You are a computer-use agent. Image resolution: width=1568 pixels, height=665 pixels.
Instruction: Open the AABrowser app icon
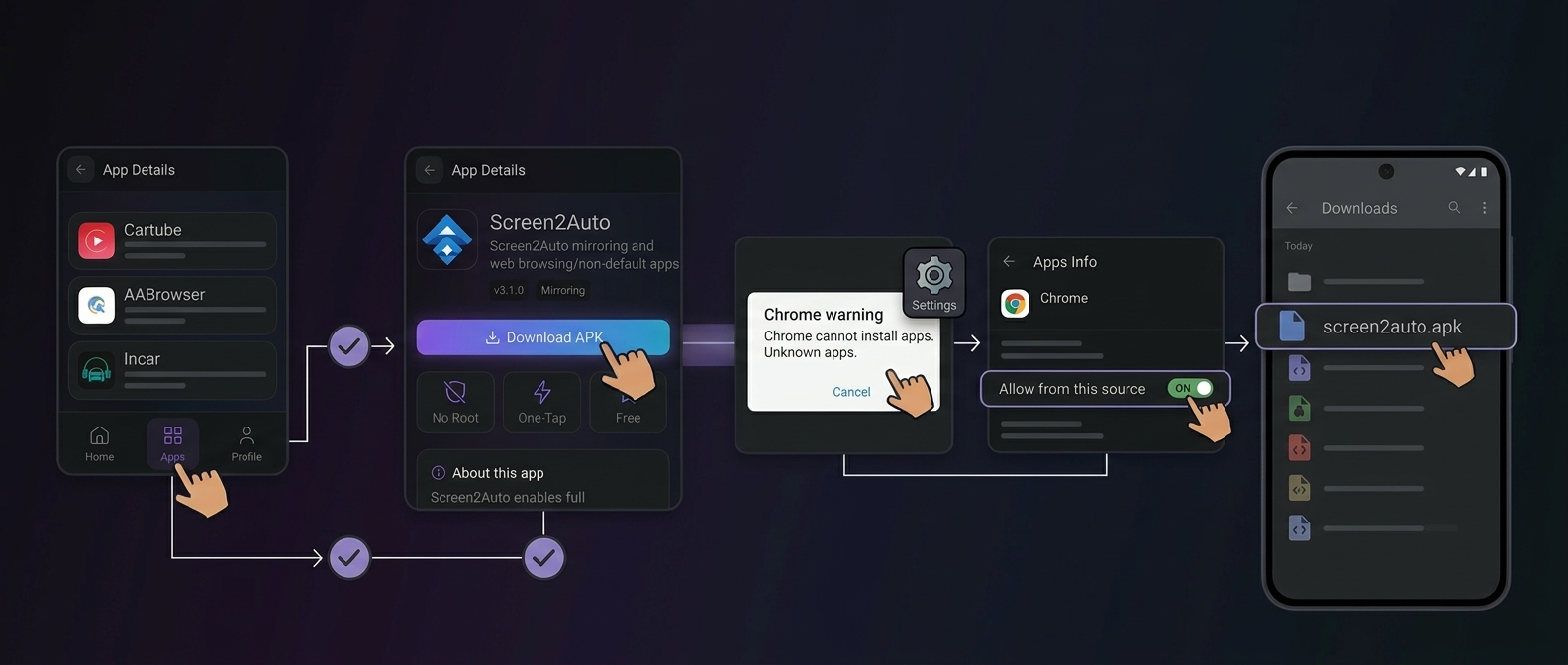pyautogui.click(x=96, y=305)
